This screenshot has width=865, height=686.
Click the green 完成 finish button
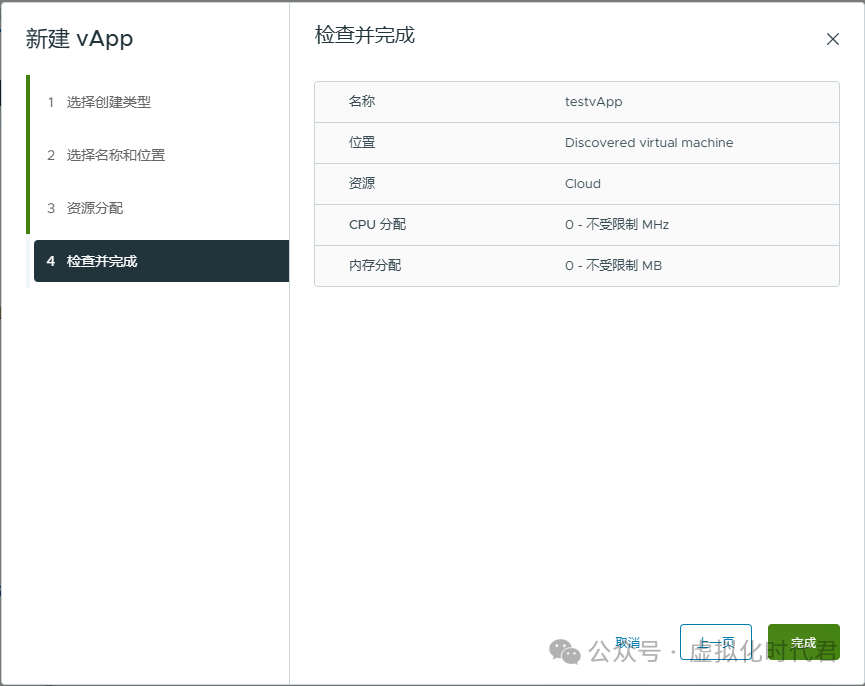[x=803, y=642]
